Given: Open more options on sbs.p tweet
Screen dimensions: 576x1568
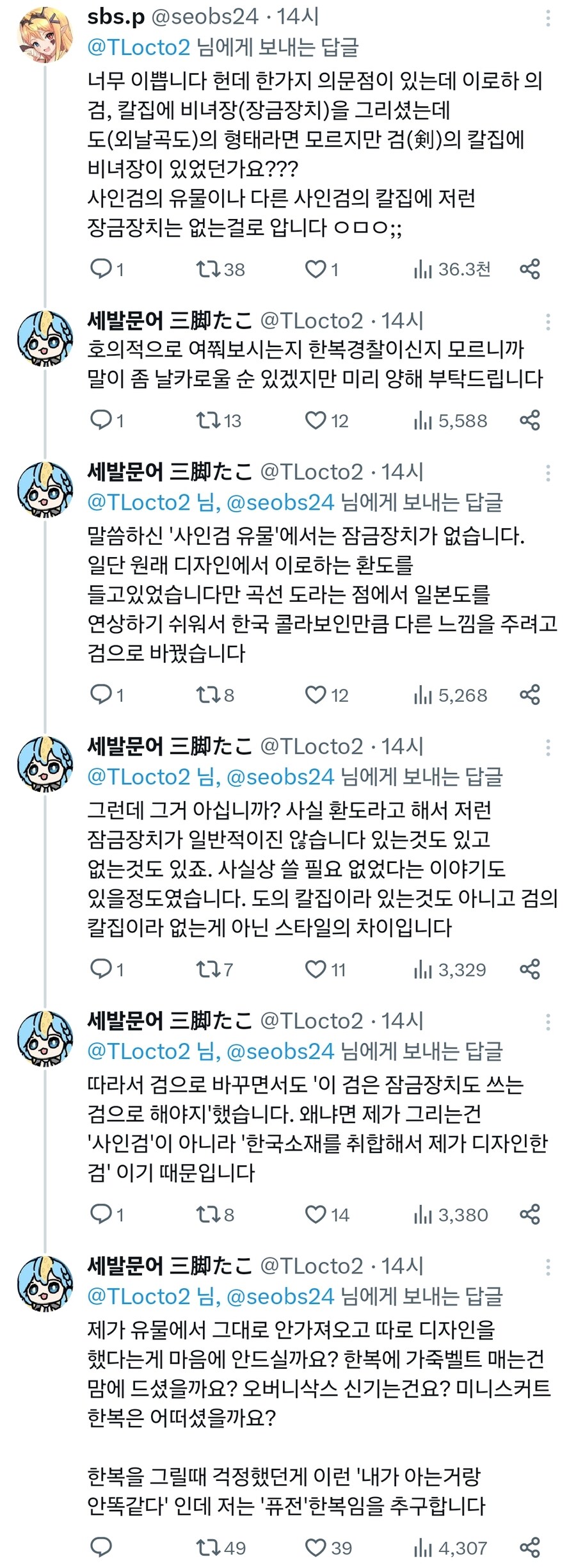Looking at the screenshot, I should tap(548, 18).
